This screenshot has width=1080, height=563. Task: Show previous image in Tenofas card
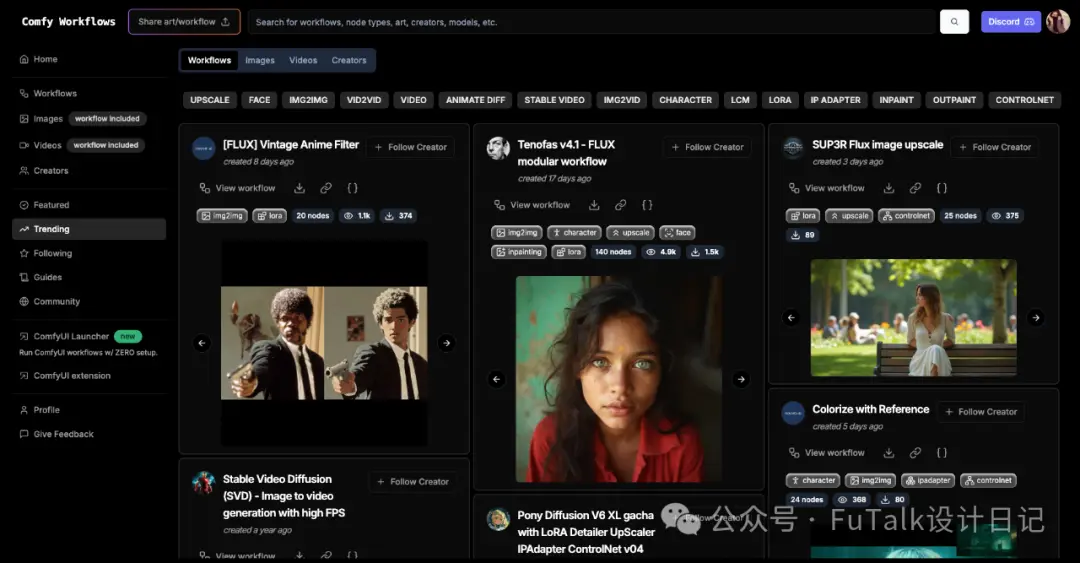497,379
